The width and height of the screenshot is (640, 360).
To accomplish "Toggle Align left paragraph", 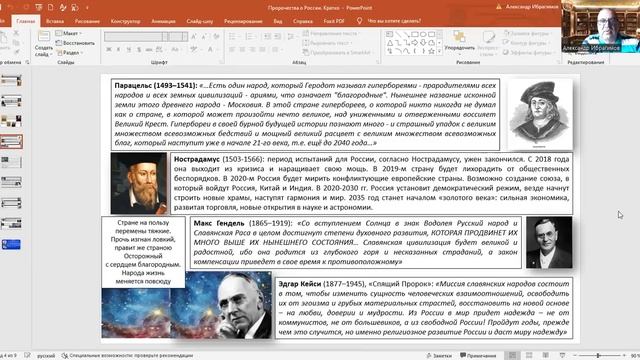I will click(x=232, y=49).
